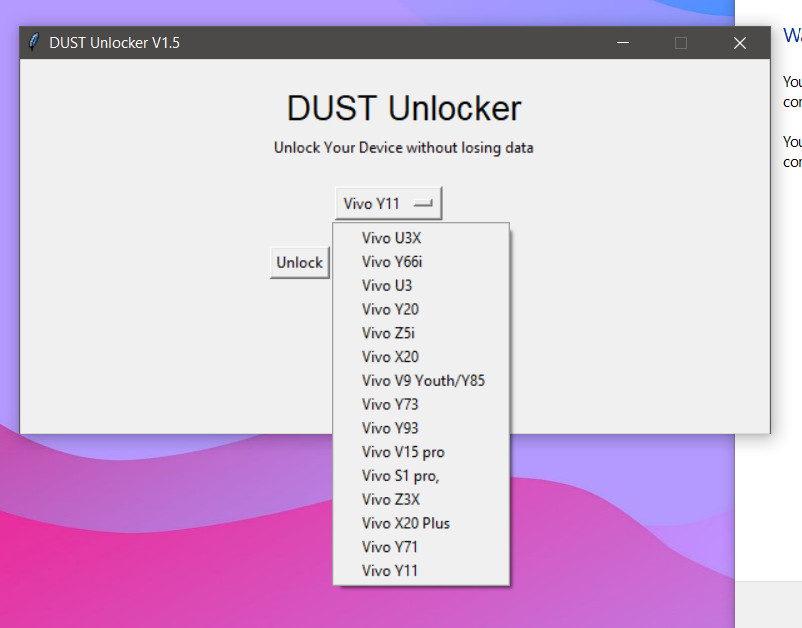This screenshot has height=628, width=802.
Task: Pick the Vivo S1 pro, entry
Action: pyautogui.click(x=421, y=476)
